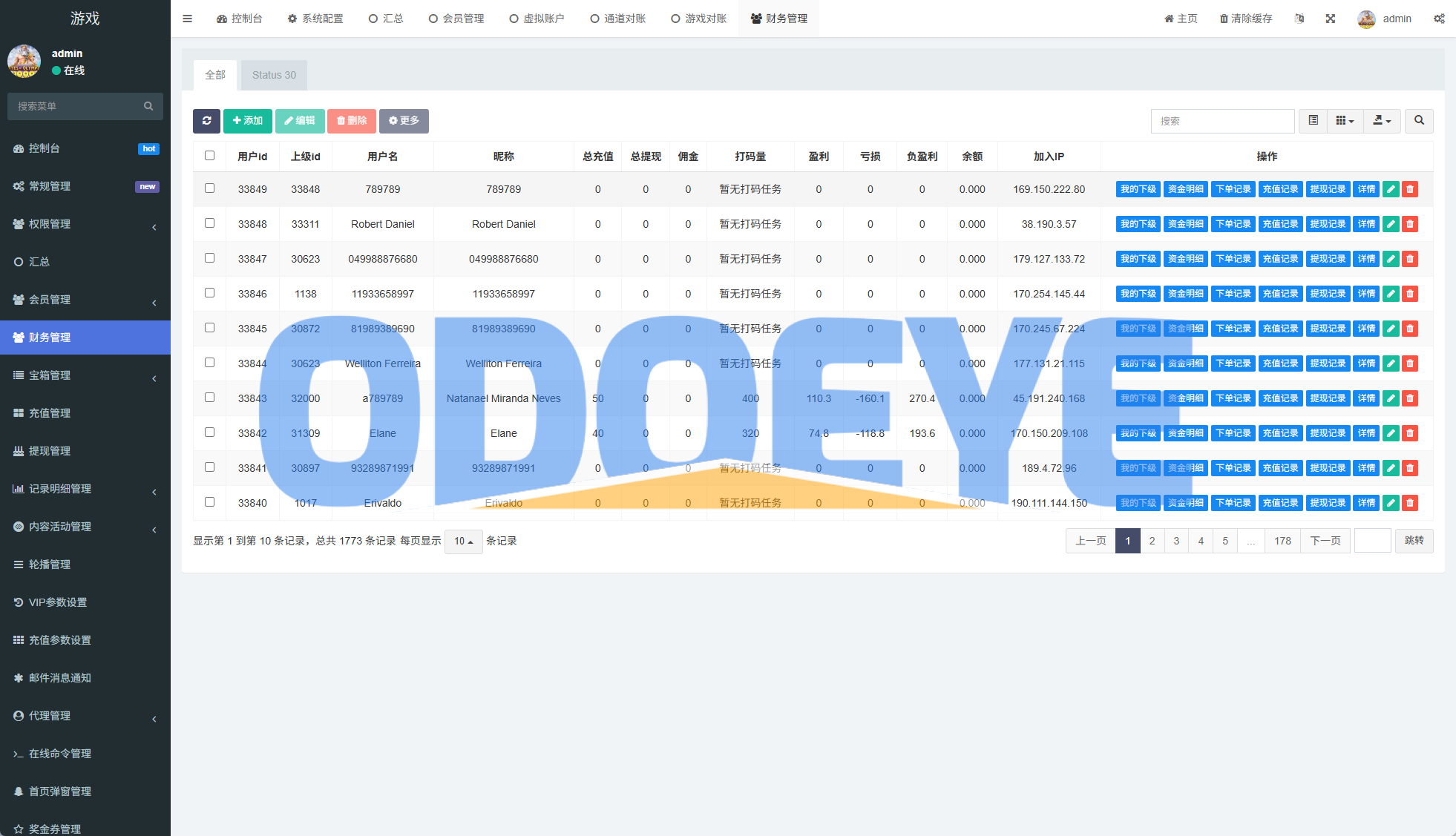The height and width of the screenshot is (836, 1456).
Task: Toggle the table card view icon
Action: [1313, 121]
